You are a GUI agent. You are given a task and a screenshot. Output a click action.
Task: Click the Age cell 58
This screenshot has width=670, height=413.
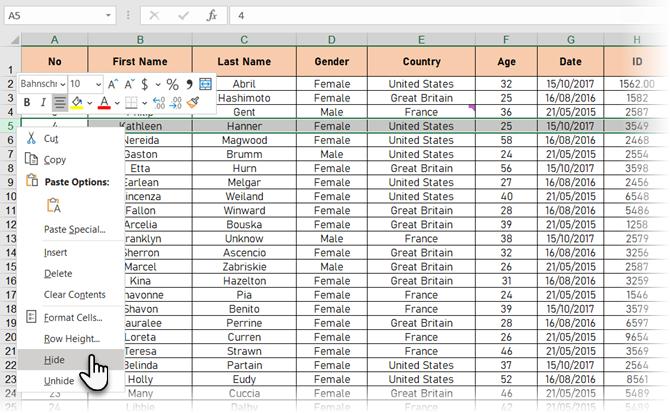tap(506, 140)
